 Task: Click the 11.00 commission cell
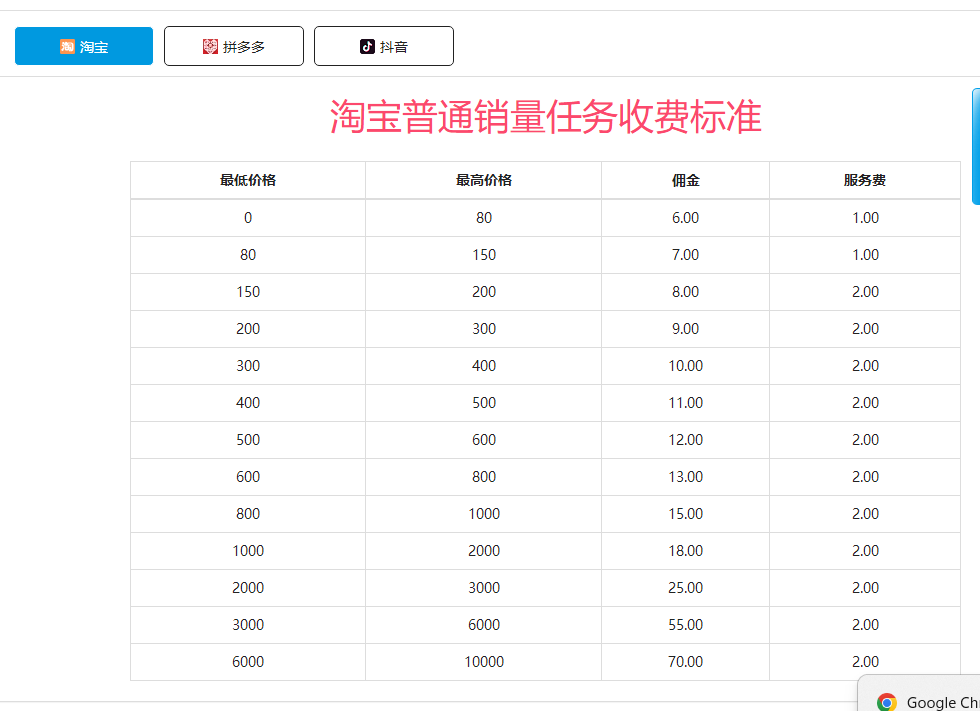pos(686,403)
